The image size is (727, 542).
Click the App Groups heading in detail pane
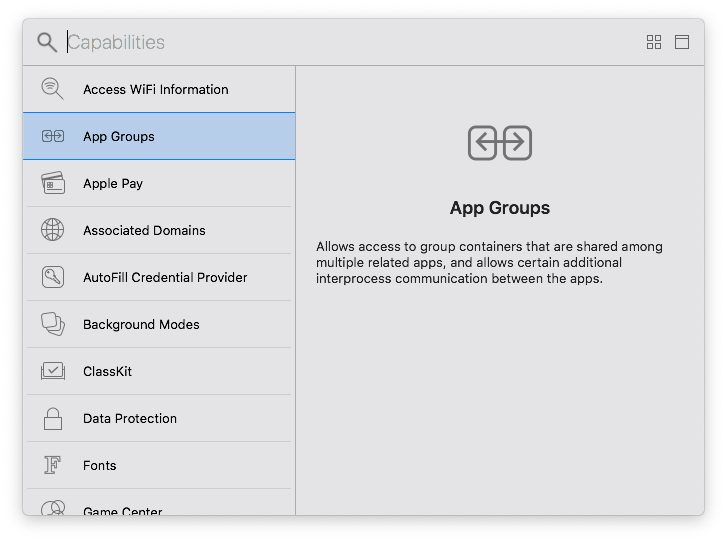tap(499, 208)
